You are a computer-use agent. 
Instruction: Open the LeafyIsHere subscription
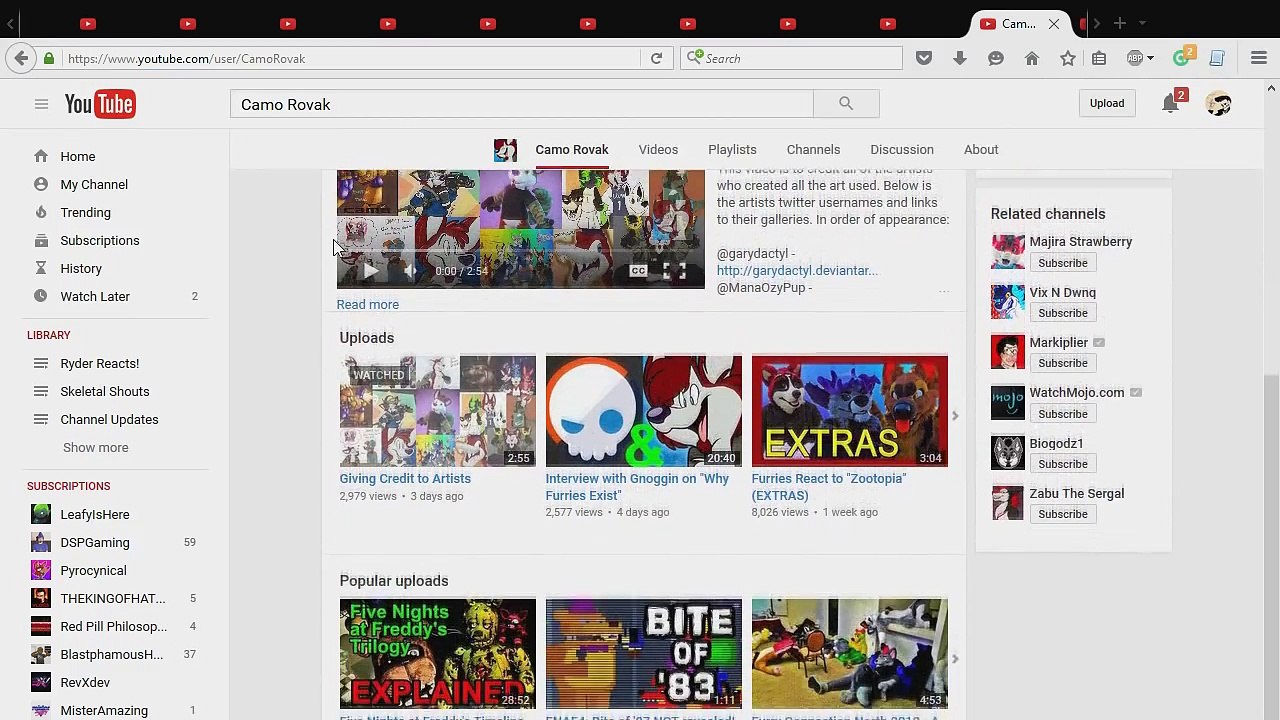pos(95,514)
